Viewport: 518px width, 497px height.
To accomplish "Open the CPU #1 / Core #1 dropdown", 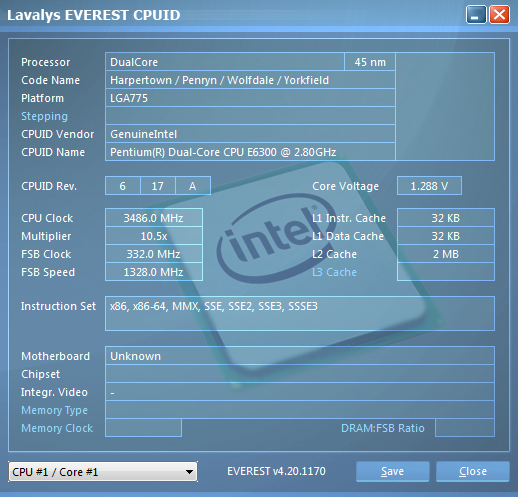I will click(x=103, y=472).
